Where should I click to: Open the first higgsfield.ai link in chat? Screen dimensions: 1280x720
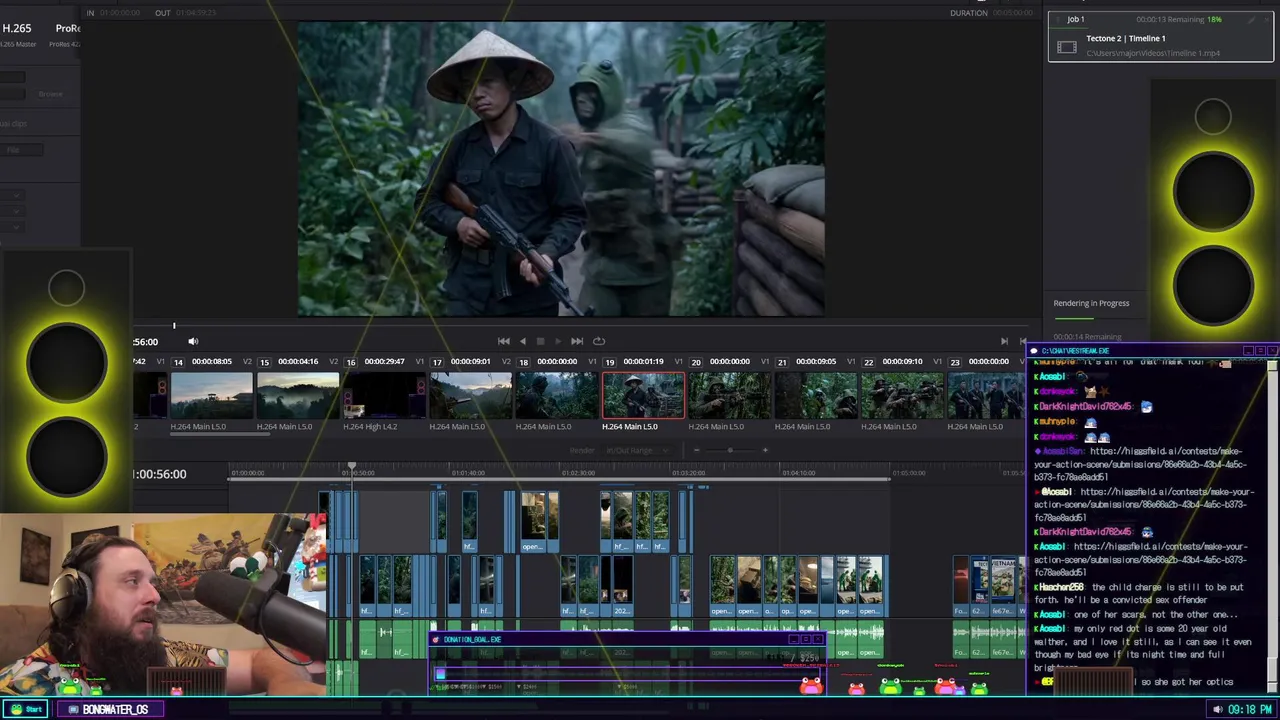pyautogui.click(x=1140, y=464)
